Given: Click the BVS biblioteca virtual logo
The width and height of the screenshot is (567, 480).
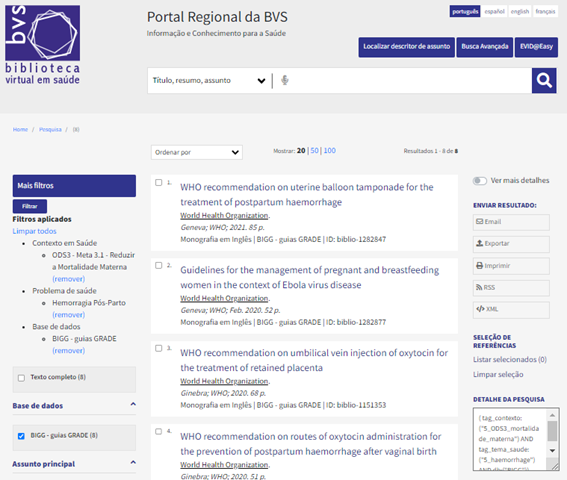Looking at the screenshot, I should (x=43, y=45).
